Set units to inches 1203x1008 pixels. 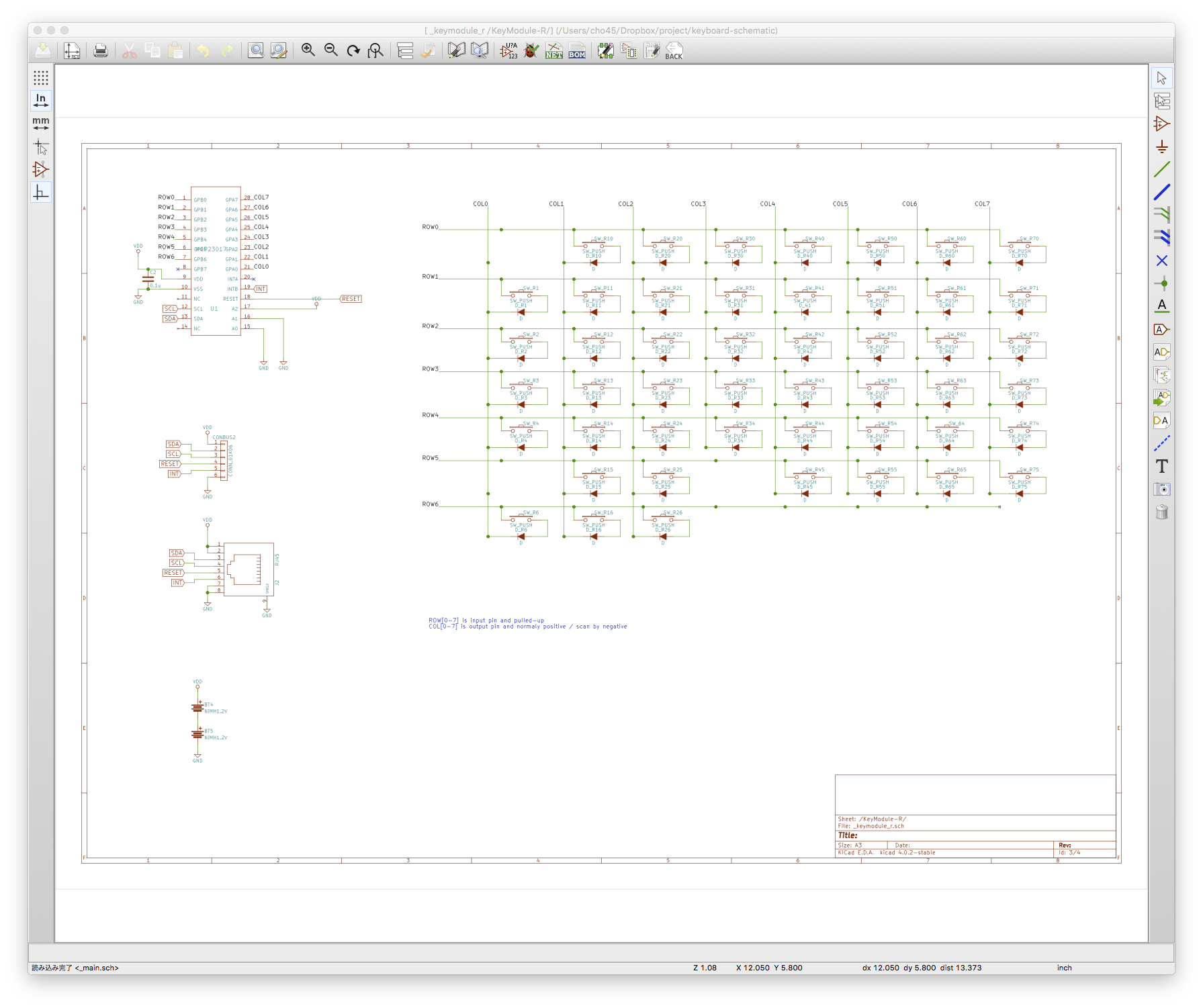[x=41, y=101]
